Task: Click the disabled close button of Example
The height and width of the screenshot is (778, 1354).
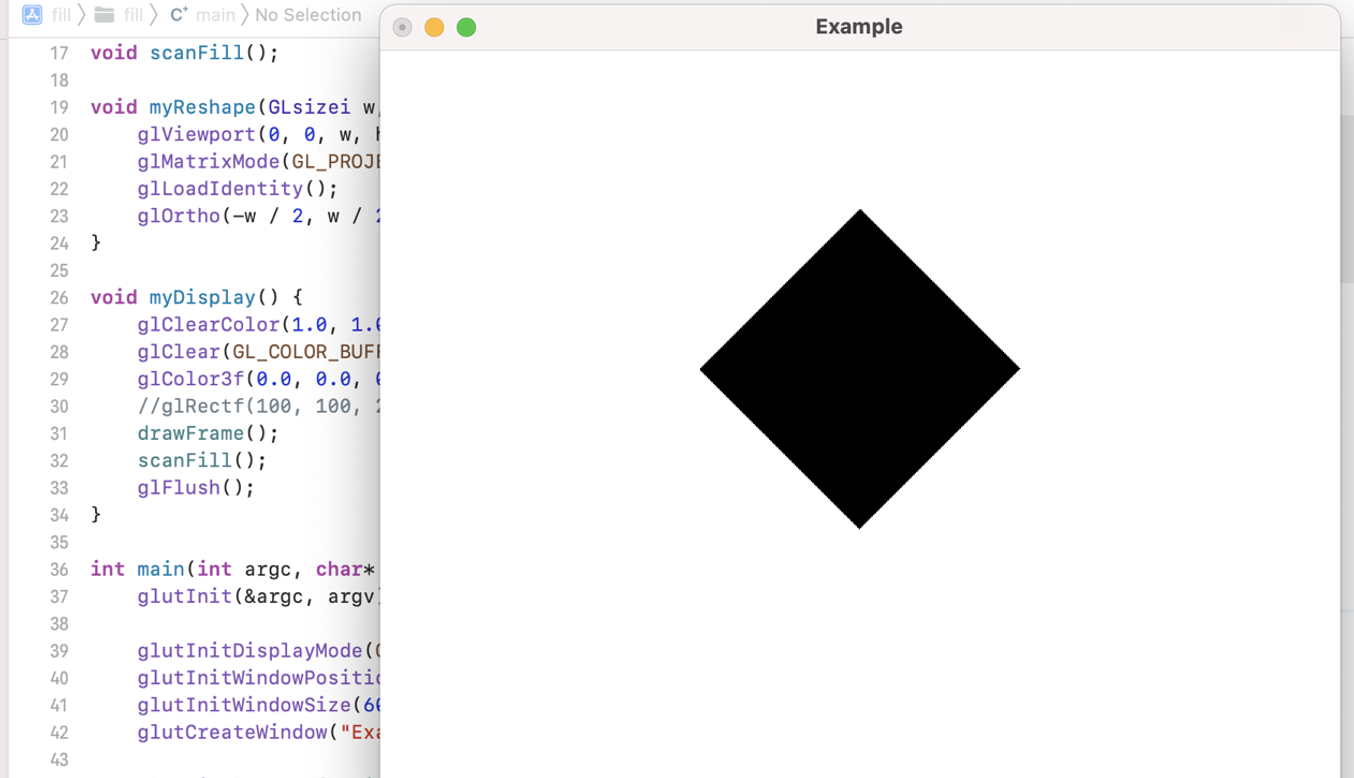Action: (x=402, y=27)
